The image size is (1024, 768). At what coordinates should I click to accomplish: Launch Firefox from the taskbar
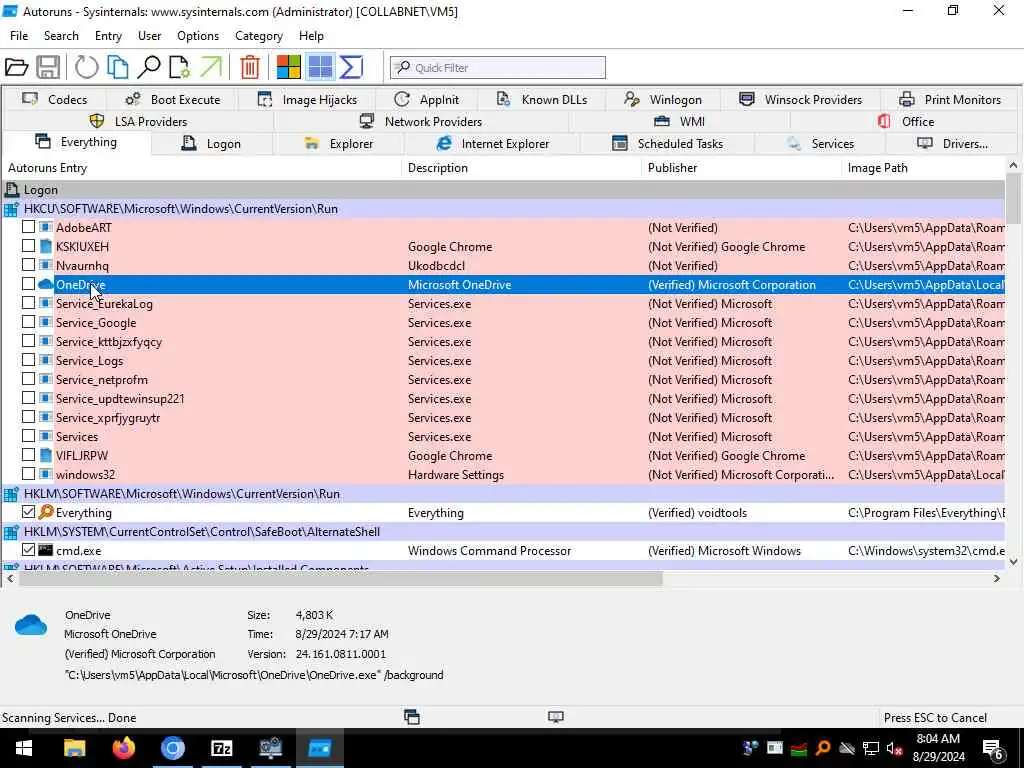[123, 748]
